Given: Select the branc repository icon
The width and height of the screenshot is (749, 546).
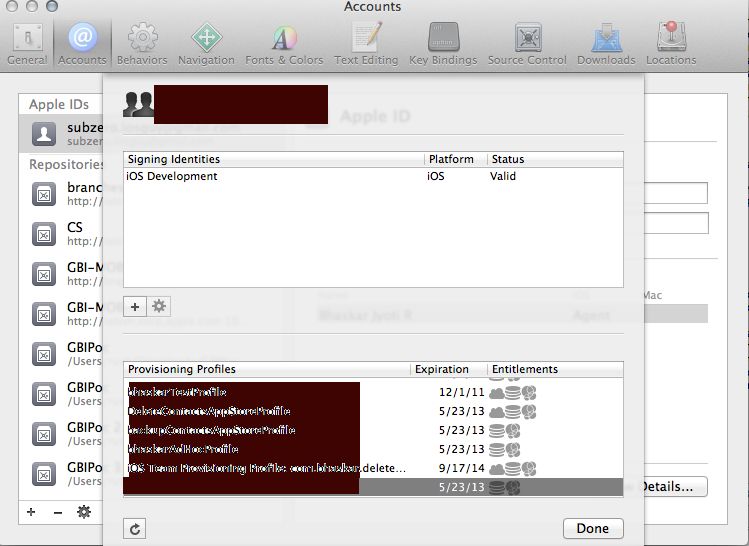Looking at the screenshot, I should (44, 194).
